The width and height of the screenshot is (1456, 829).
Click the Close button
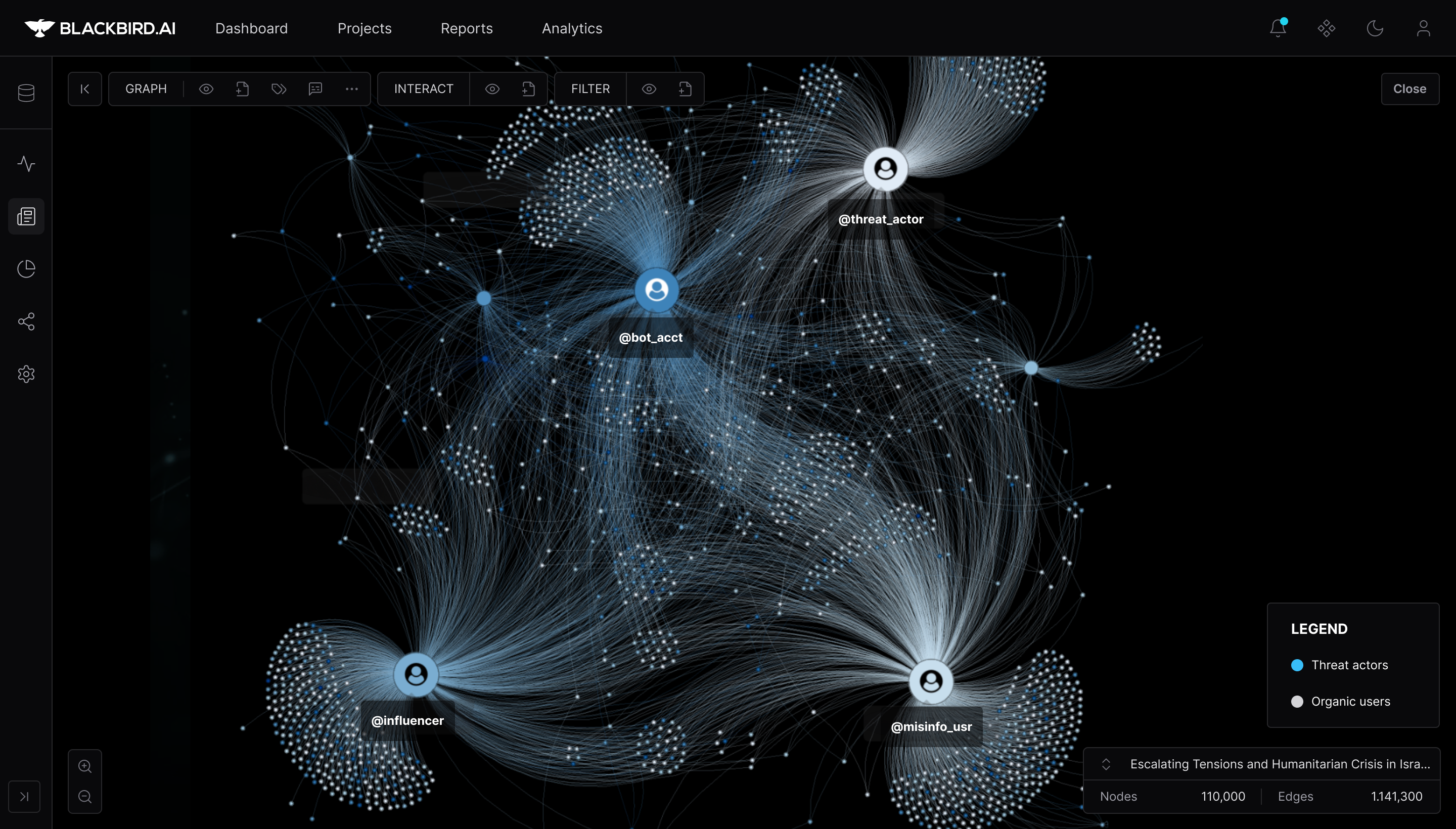[1409, 89]
